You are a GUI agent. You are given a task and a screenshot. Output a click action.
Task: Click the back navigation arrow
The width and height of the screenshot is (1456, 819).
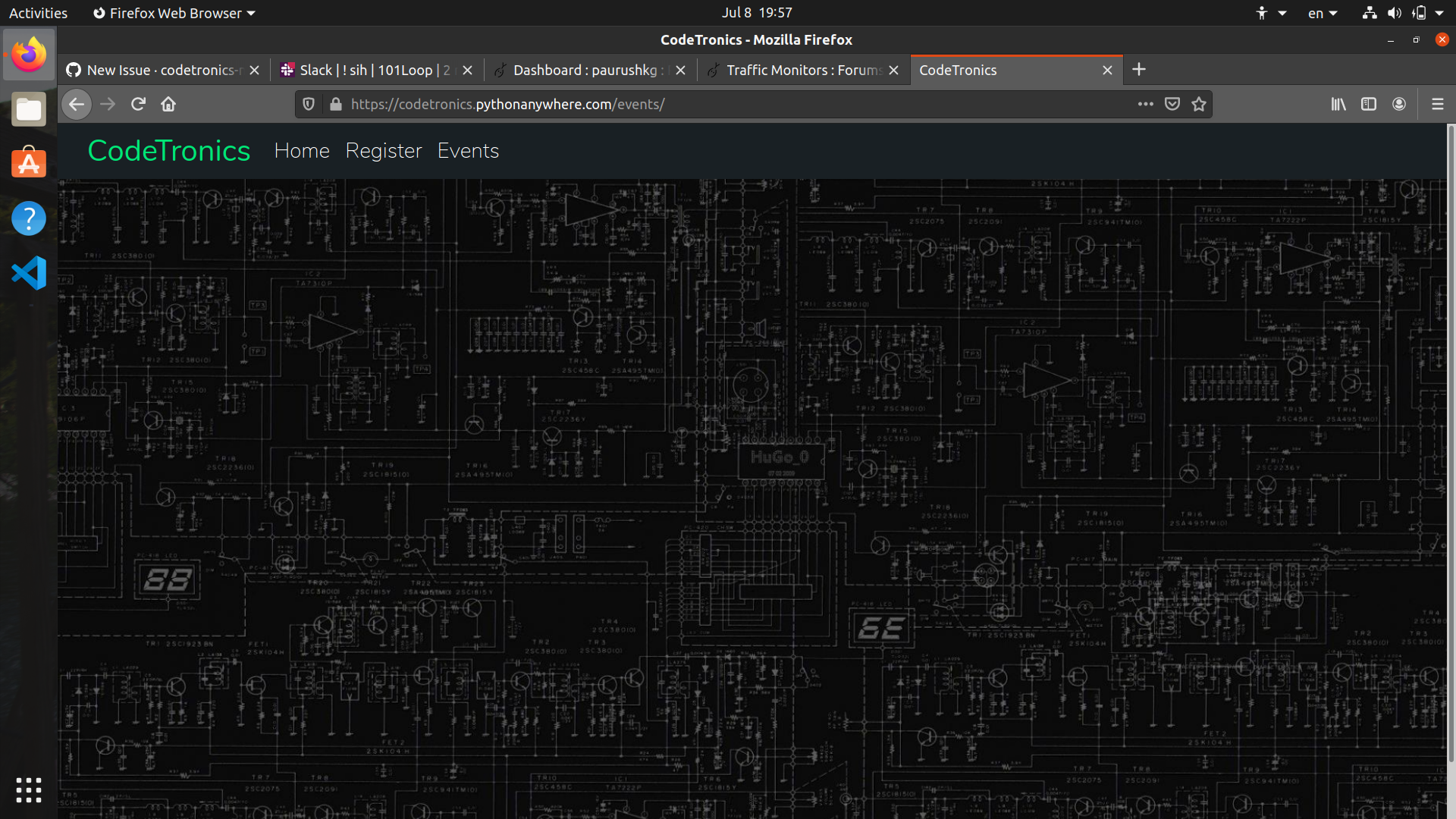[x=76, y=104]
